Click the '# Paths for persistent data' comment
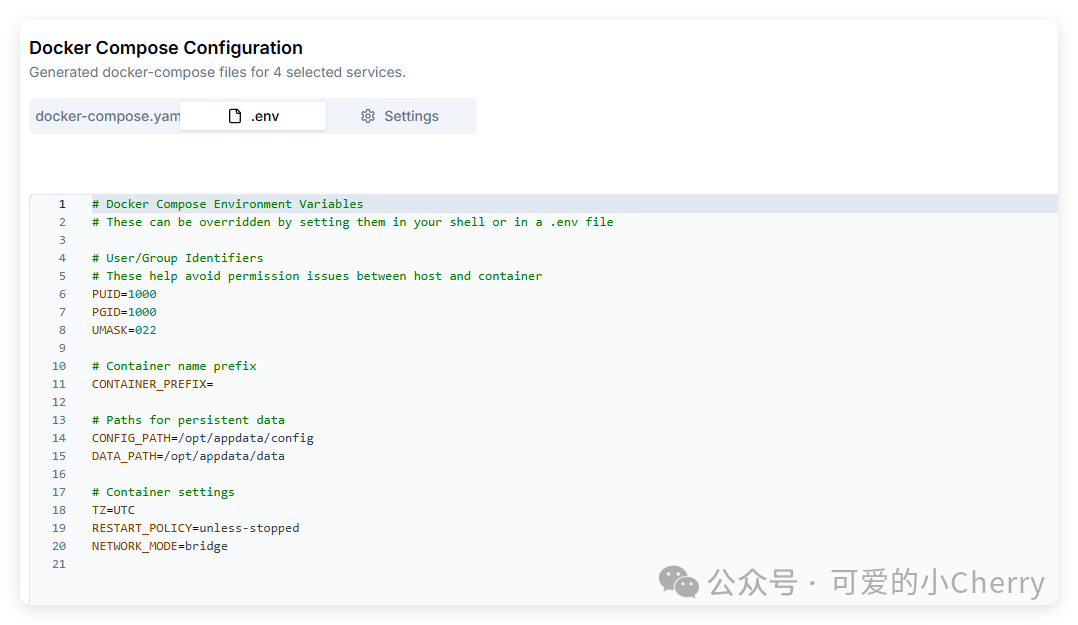1078x625 pixels. coord(188,420)
